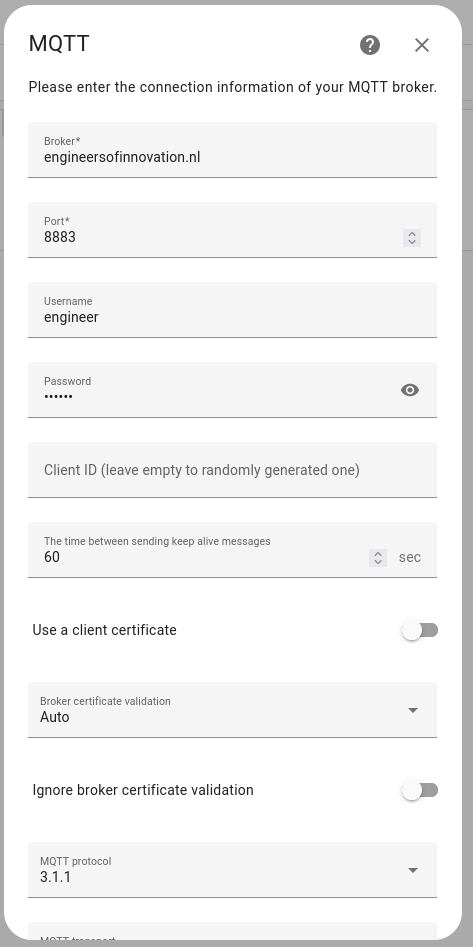473x947 pixels.
Task: Open the Broker certificate validation dropdown
Action: tap(233, 710)
